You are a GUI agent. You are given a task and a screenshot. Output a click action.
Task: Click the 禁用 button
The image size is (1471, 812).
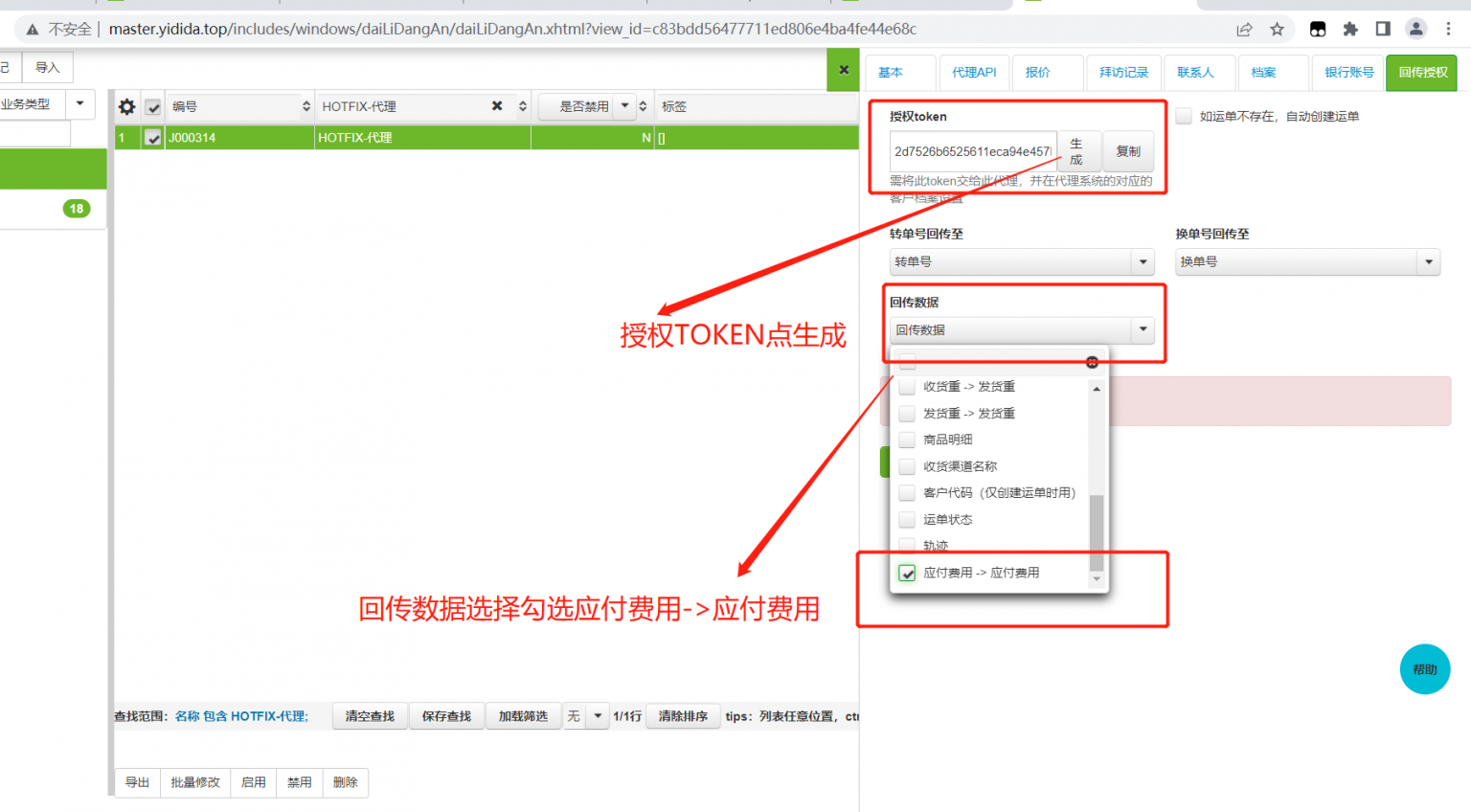click(x=300, y=782)
